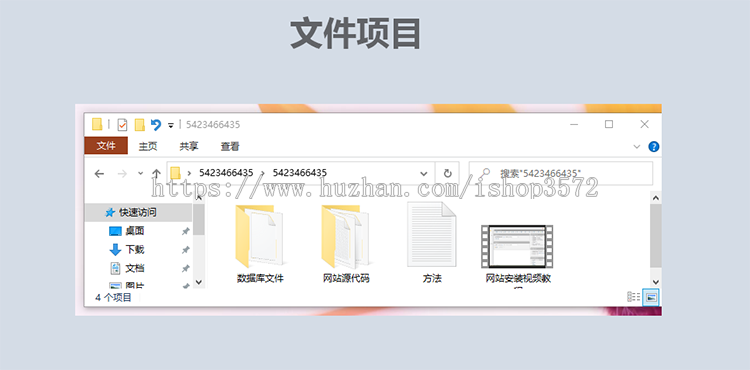
Task: Click the folder icon in the title bar
Action: point(97,125)
